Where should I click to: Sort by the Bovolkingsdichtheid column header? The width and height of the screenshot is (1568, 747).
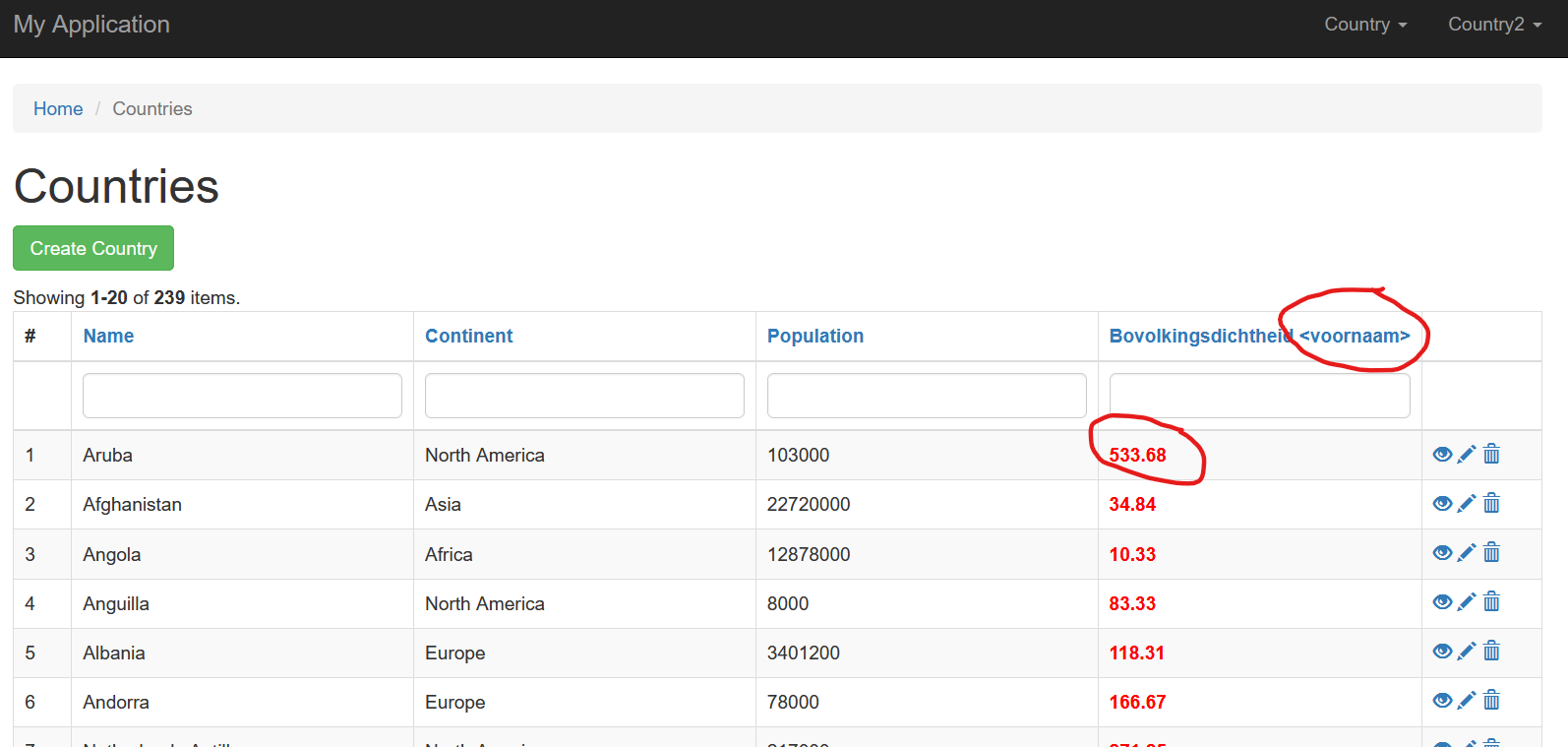pos(1200,336)
